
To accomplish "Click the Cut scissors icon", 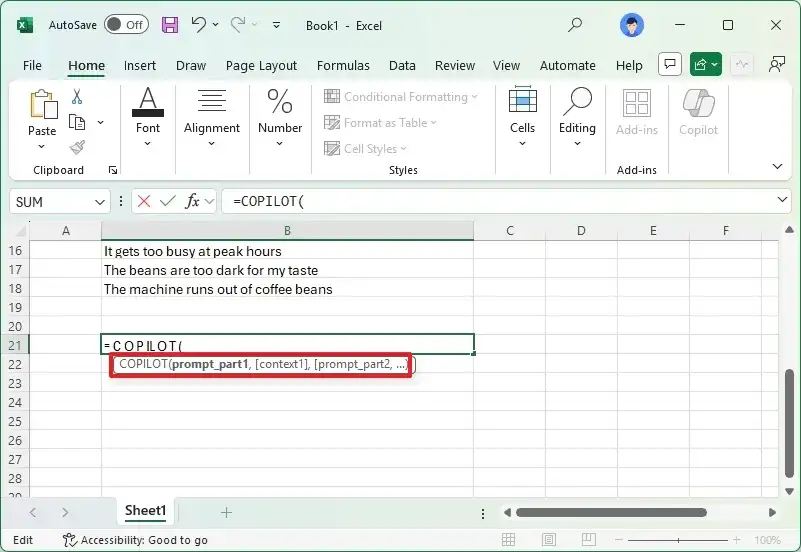I will (77, 97).
